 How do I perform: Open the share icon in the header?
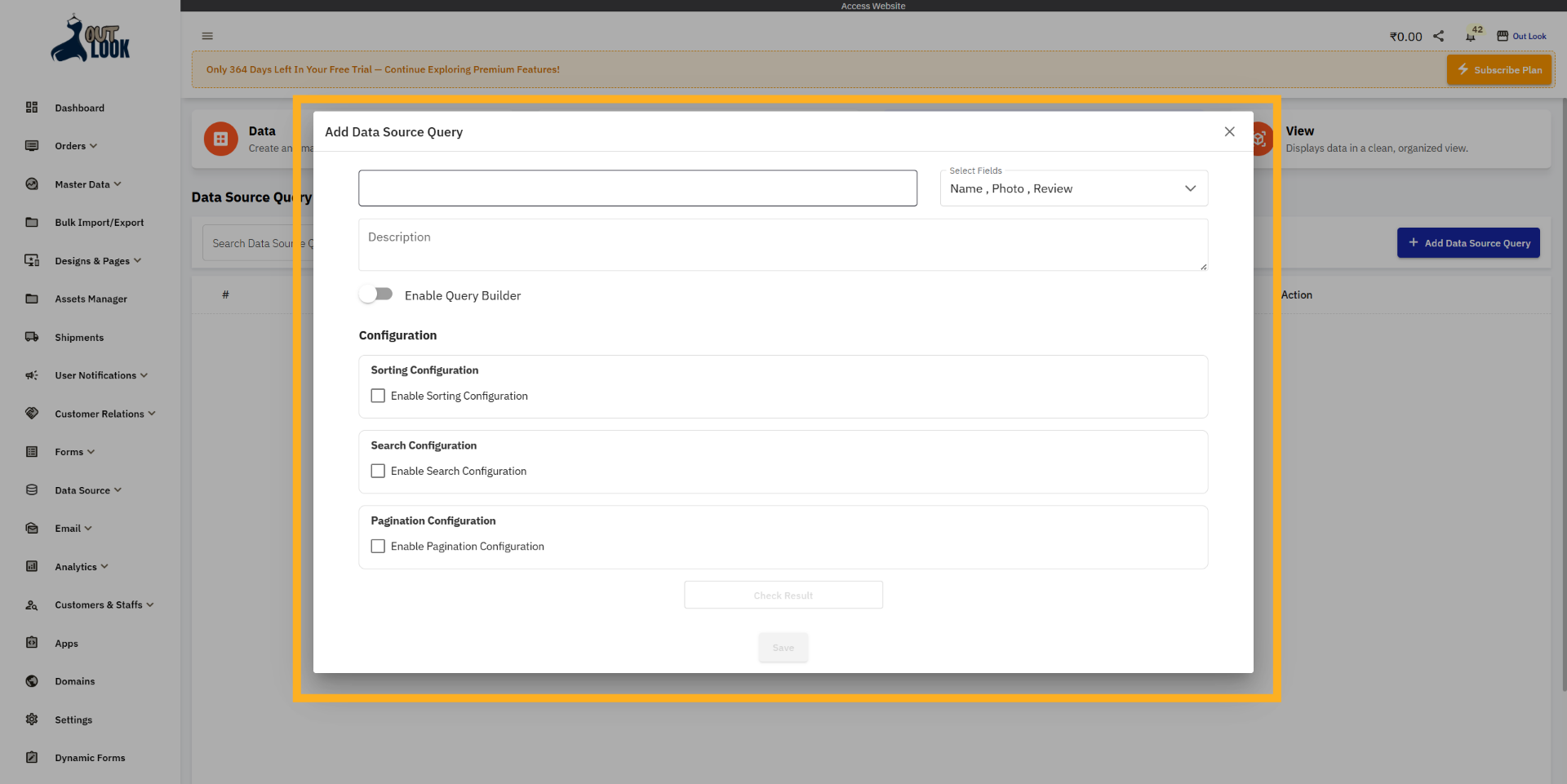1439,36
